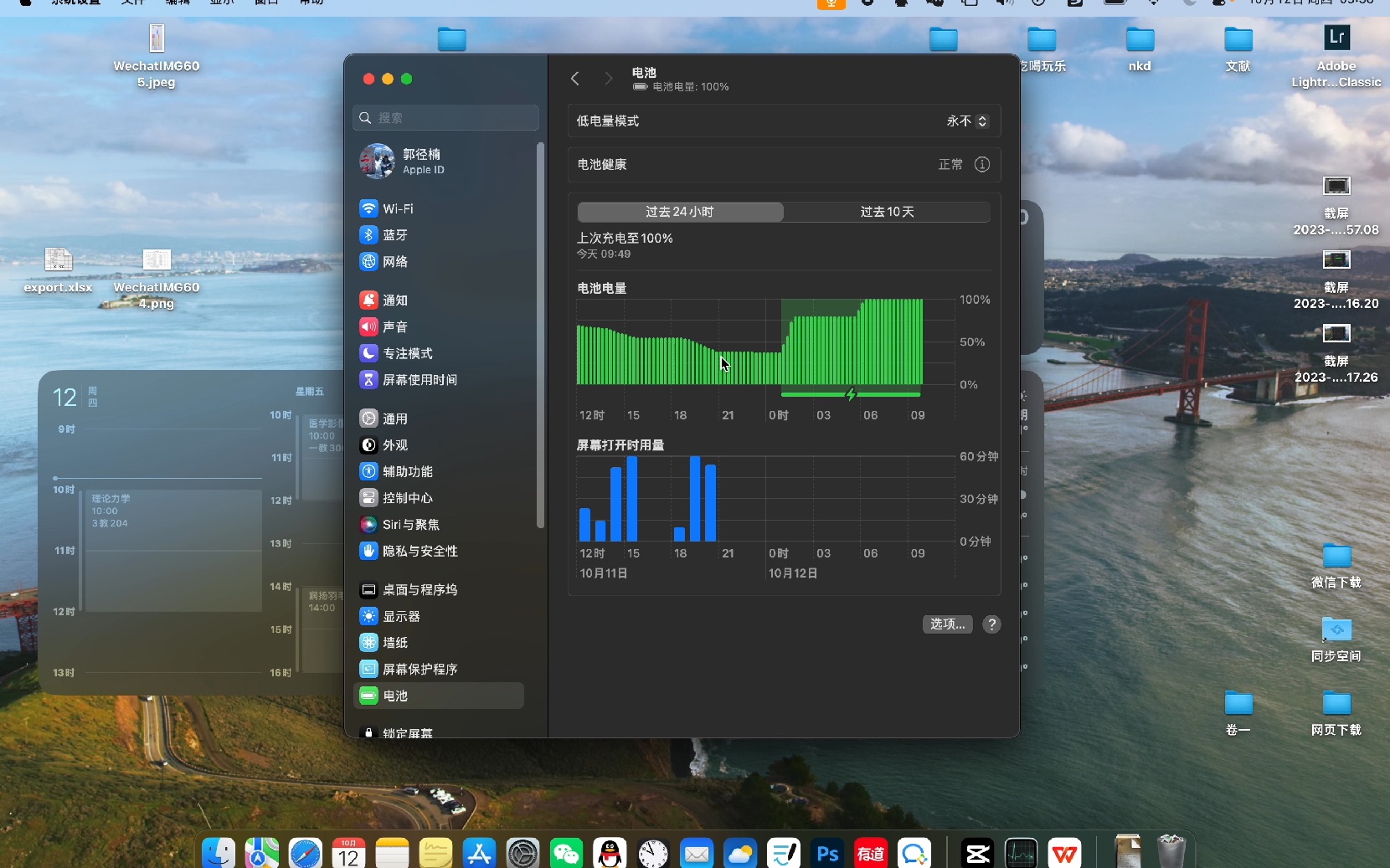Open QQ penguin app in the Dock
The width and height of the screenshot is (1390, 868).
coord(610,854)
